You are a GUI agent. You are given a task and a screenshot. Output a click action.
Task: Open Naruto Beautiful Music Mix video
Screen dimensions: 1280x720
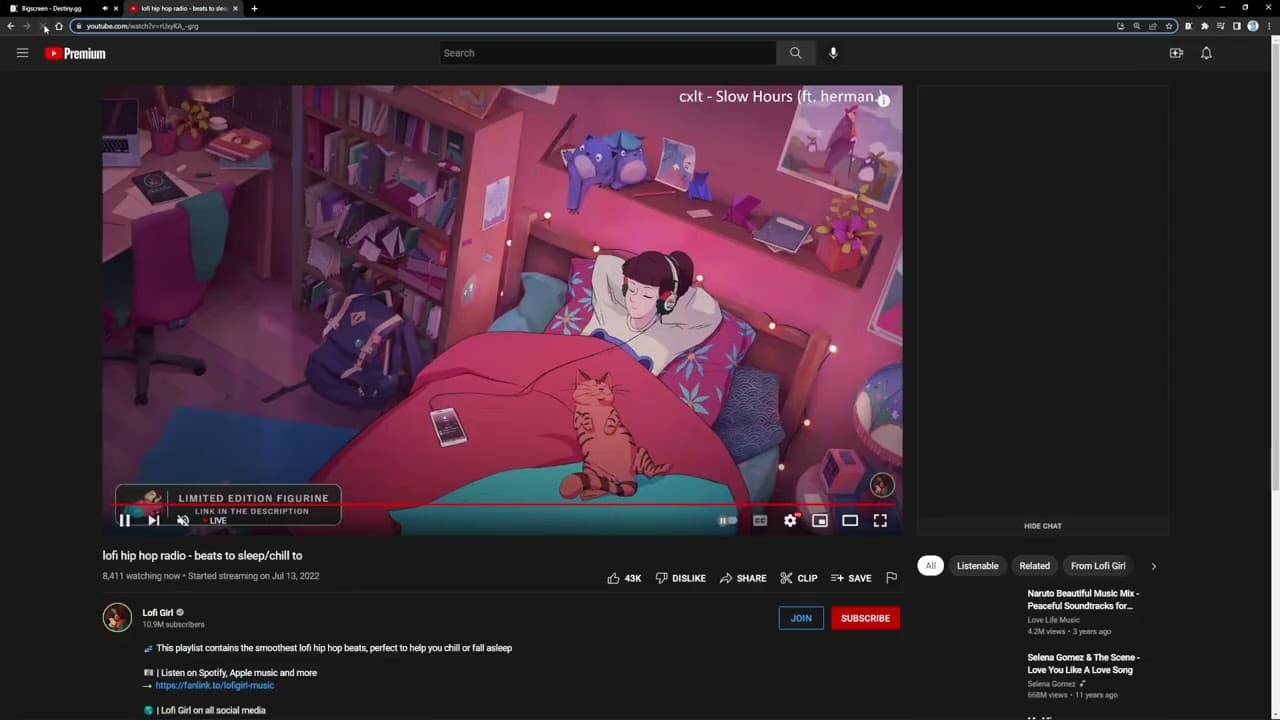(x=1083, y=599)
